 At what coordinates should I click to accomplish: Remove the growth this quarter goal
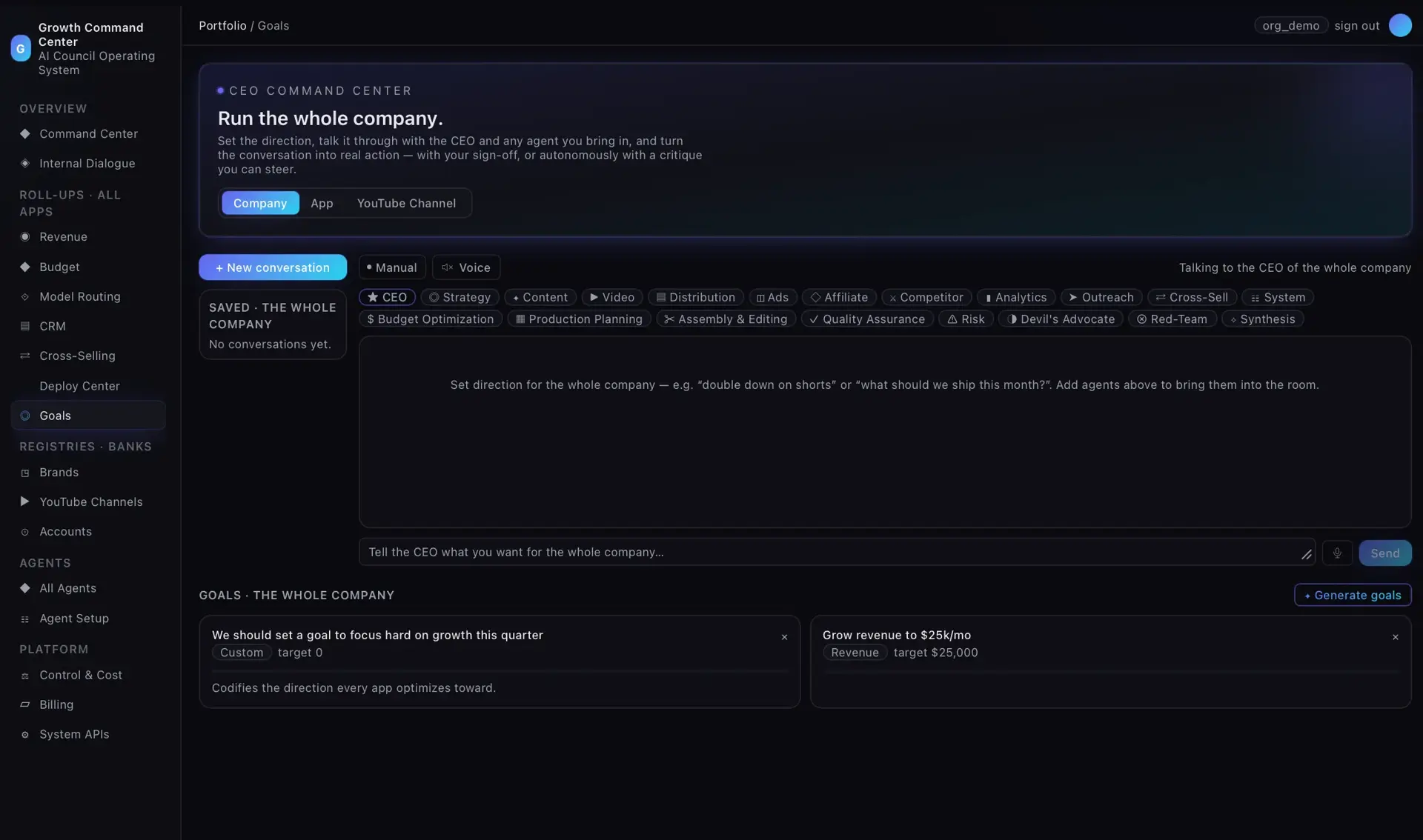(784, 637)
